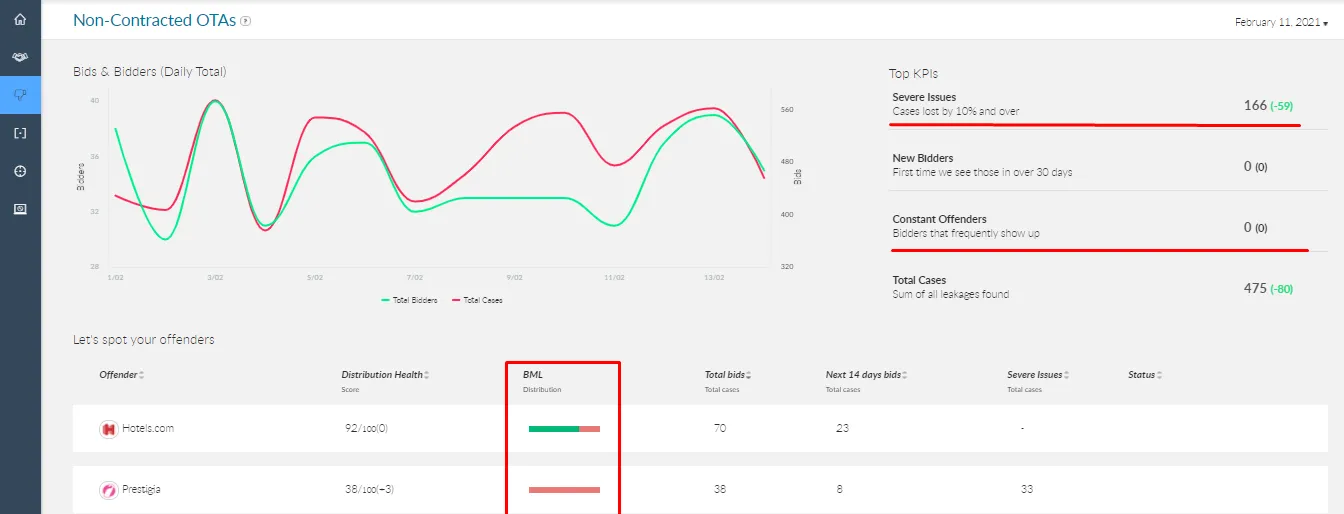Image resolution: width=1344 pixels, height=514 pixels.
Task: Open the crosshair target sidebar icon
Action: (20, 171)
